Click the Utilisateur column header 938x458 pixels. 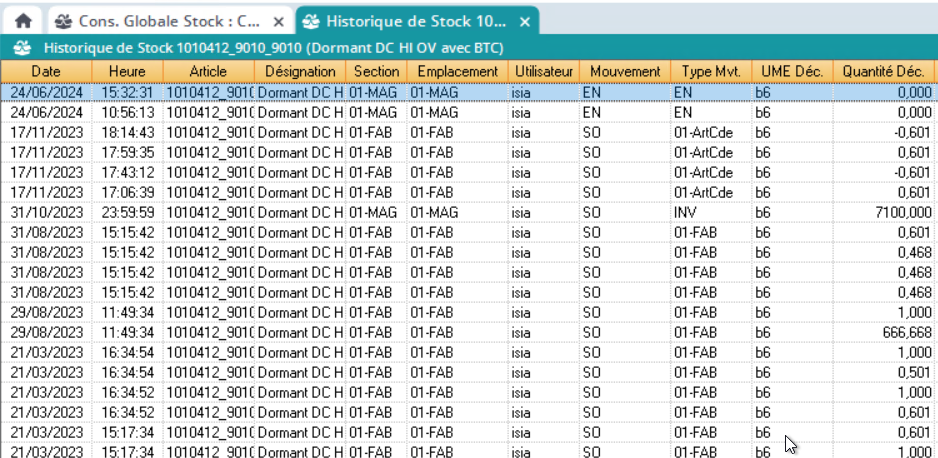click(x=544, y=71)
